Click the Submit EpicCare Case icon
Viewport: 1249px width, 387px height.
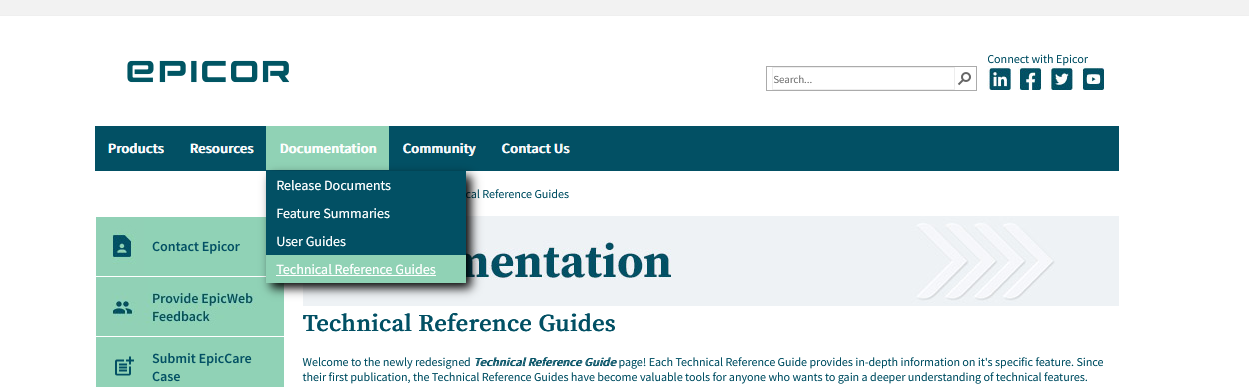(x=124, y=367)
